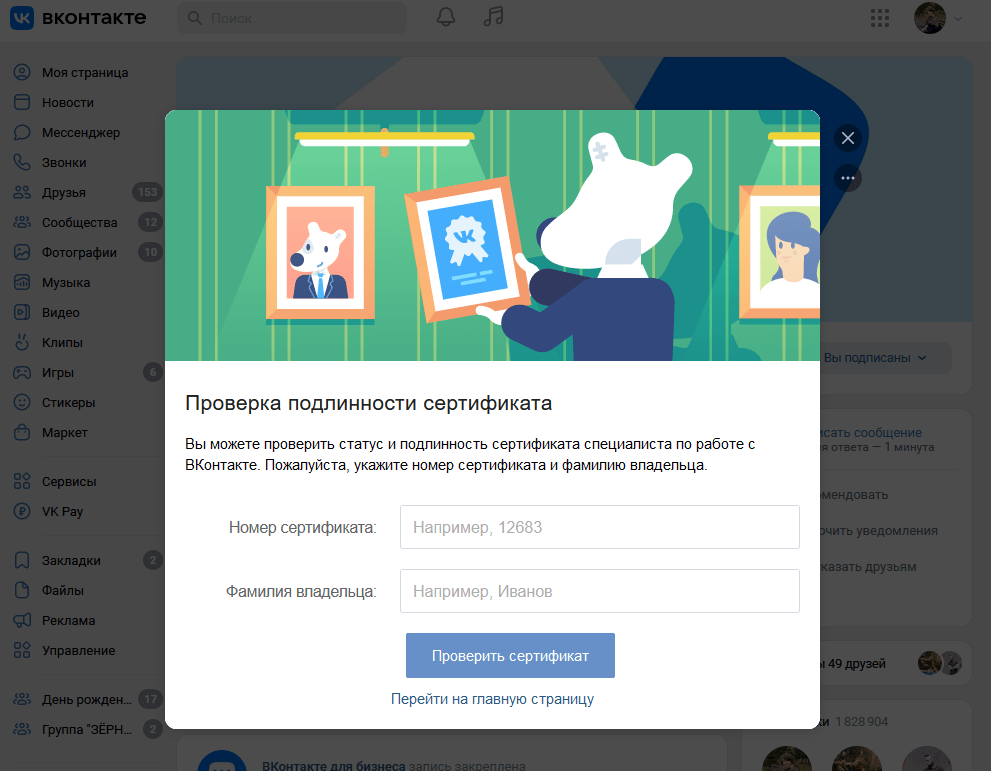Open "VK Pay" in the sidebar

pyautogui.click(x=62, y=511)
